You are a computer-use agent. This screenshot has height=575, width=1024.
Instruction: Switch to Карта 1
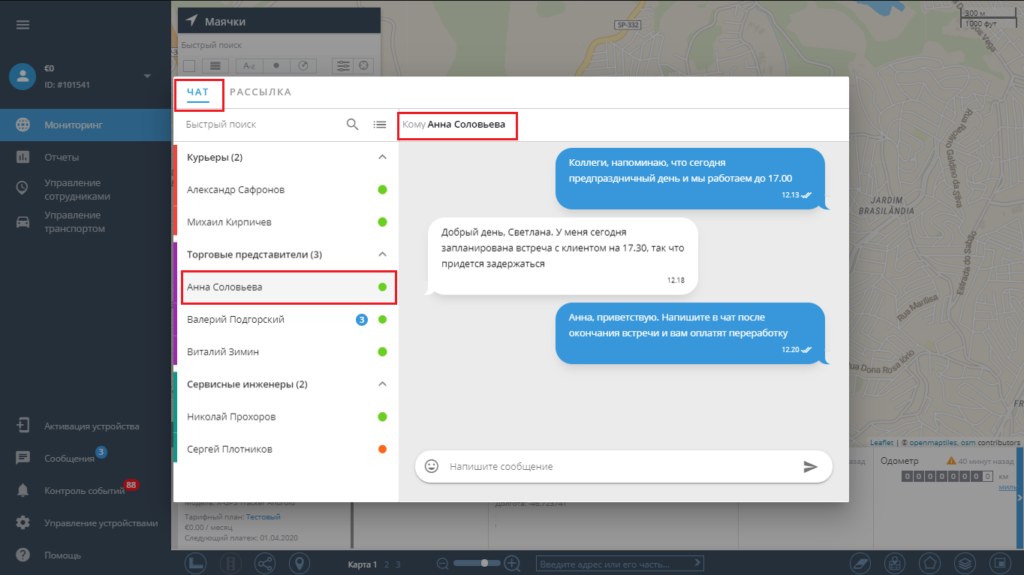point(362,564)
